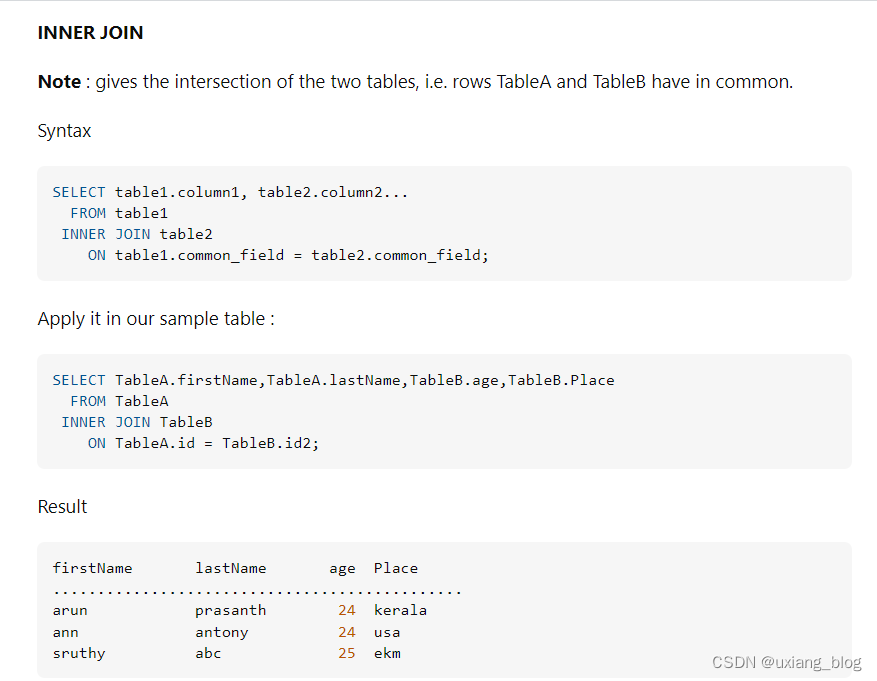Click the INNER JOIN heading
Screen dimensions: 877x681
point(90,32)
